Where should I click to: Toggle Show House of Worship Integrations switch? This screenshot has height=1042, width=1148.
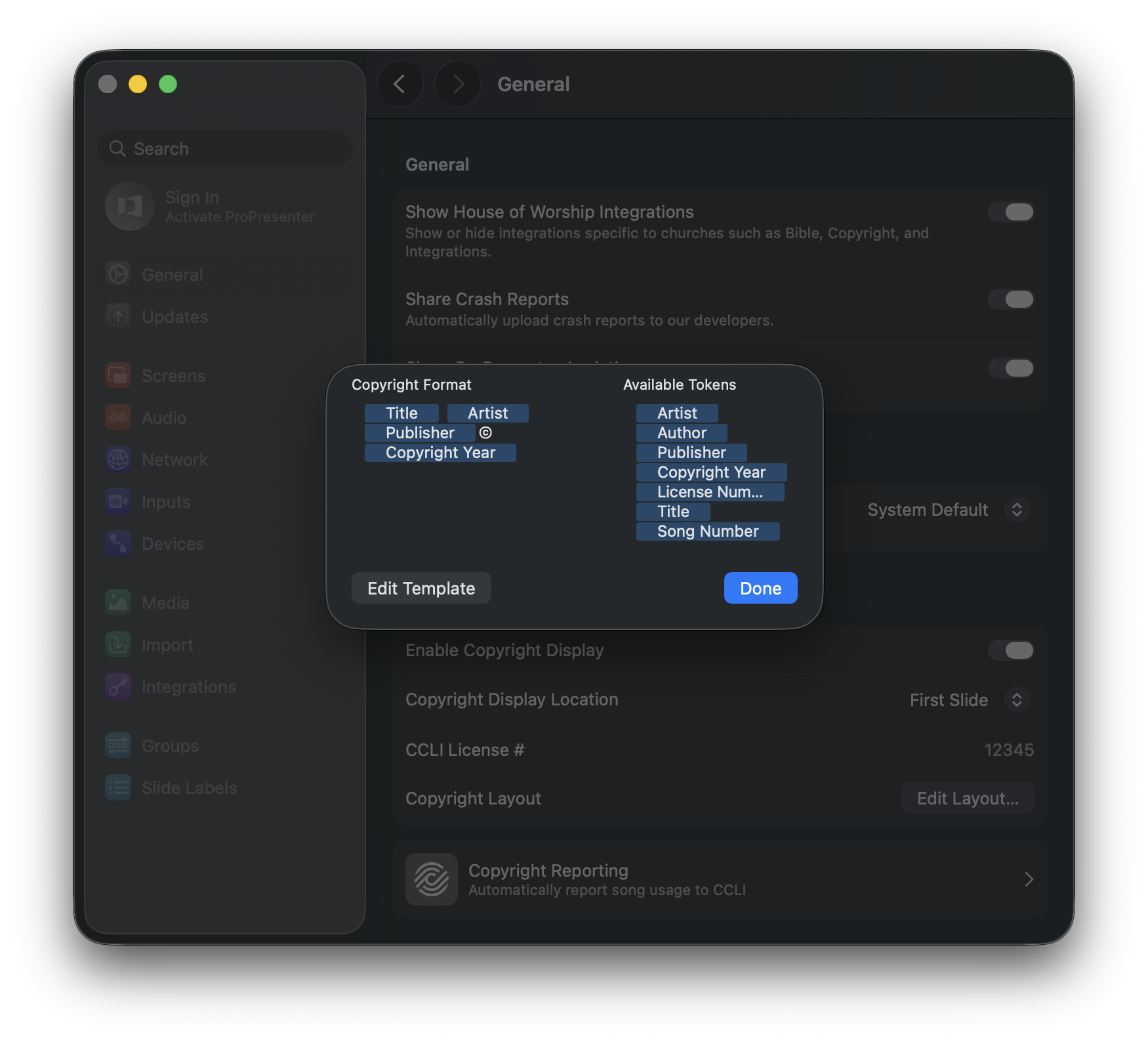tap(1011, 212)
